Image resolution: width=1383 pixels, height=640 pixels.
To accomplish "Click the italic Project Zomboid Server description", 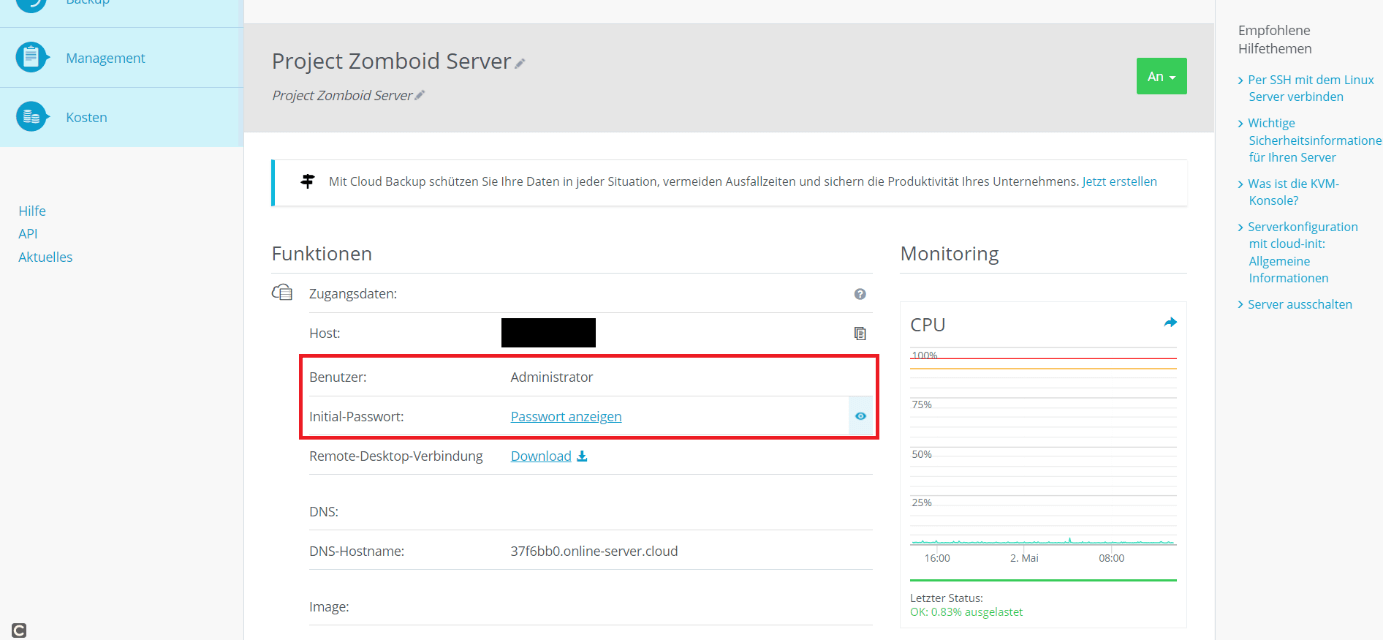I will click(342, 95).
